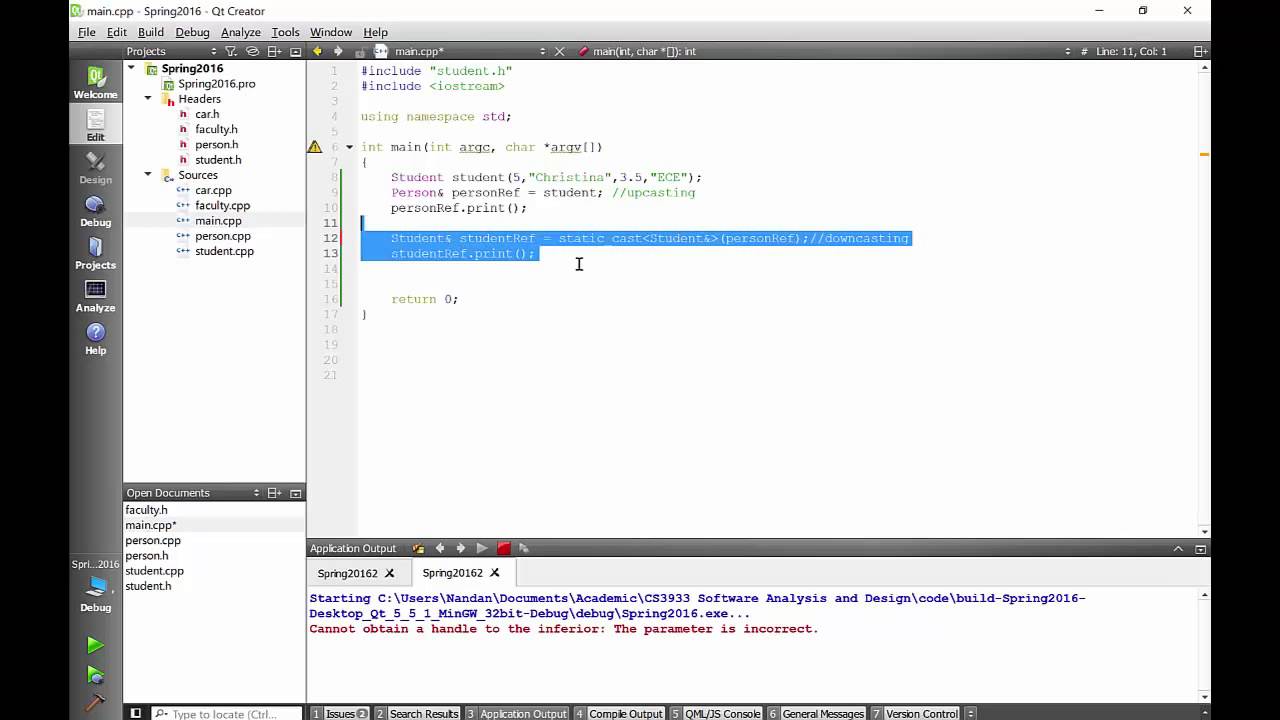
Task: Select student.h in the Headers tree
Action: (x=218, y=160)
